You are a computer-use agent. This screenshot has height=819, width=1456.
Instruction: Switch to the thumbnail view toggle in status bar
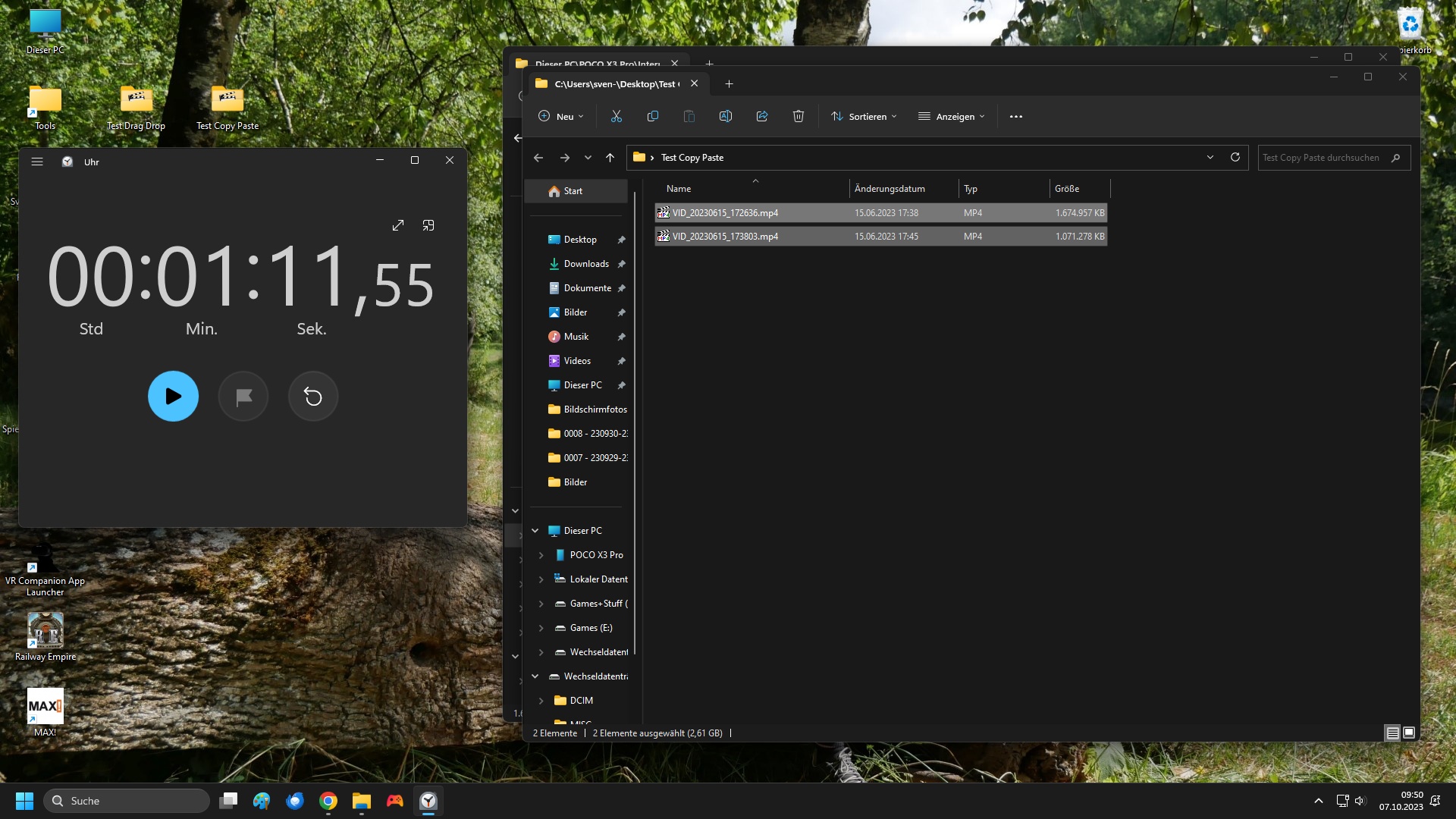[1409, 733]
